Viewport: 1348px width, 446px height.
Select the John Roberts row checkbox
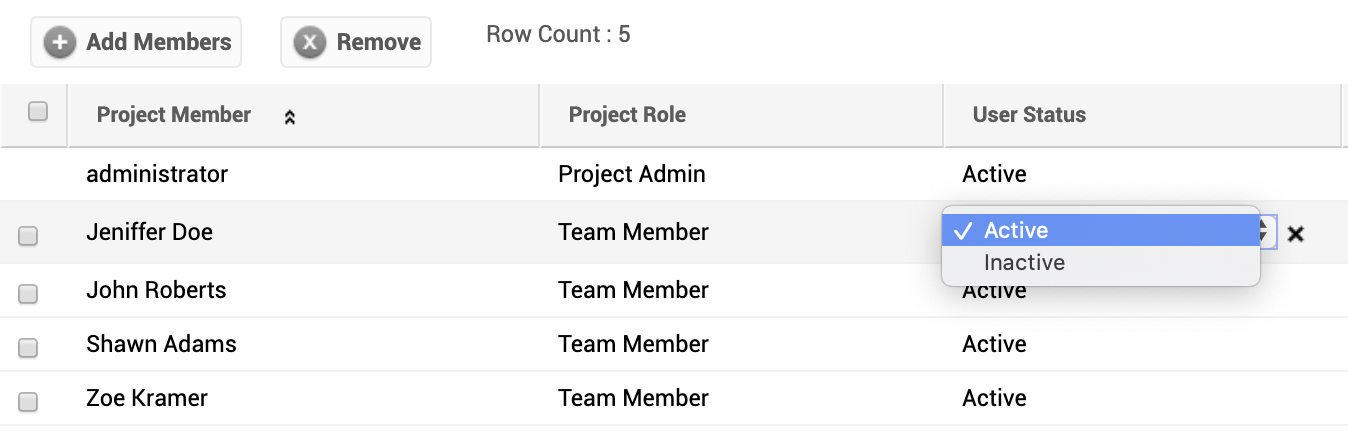pyautogui.click(x=29, y=294)
